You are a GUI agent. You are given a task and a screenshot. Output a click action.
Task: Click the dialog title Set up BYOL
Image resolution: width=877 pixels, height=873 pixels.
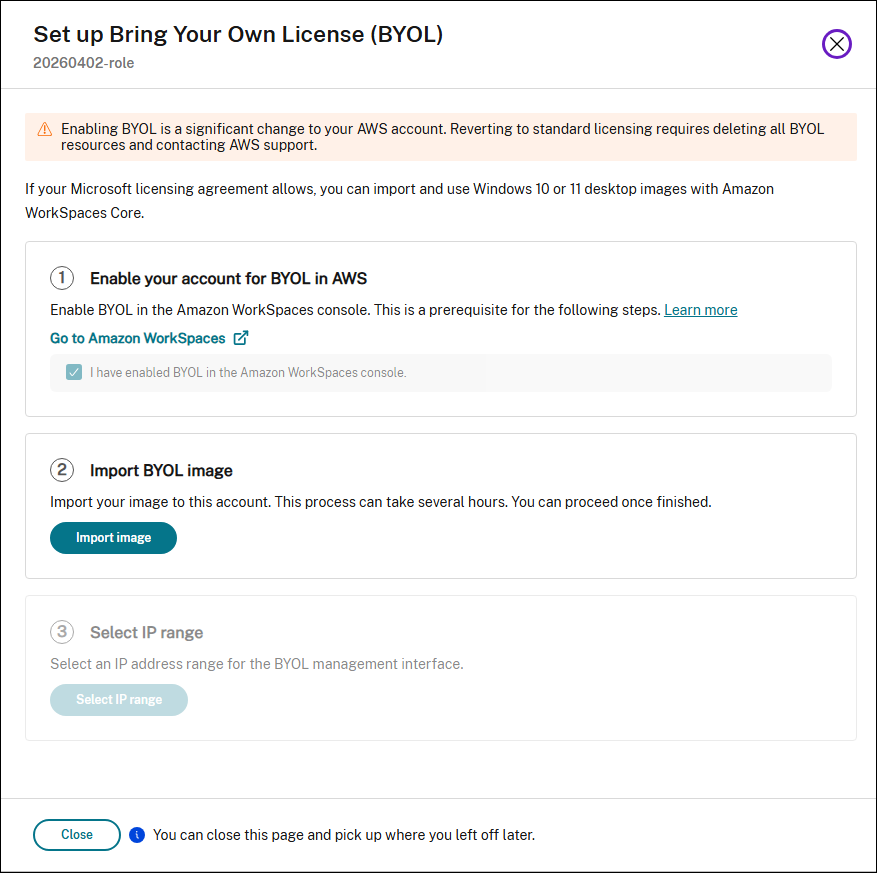tap(238, 34)
